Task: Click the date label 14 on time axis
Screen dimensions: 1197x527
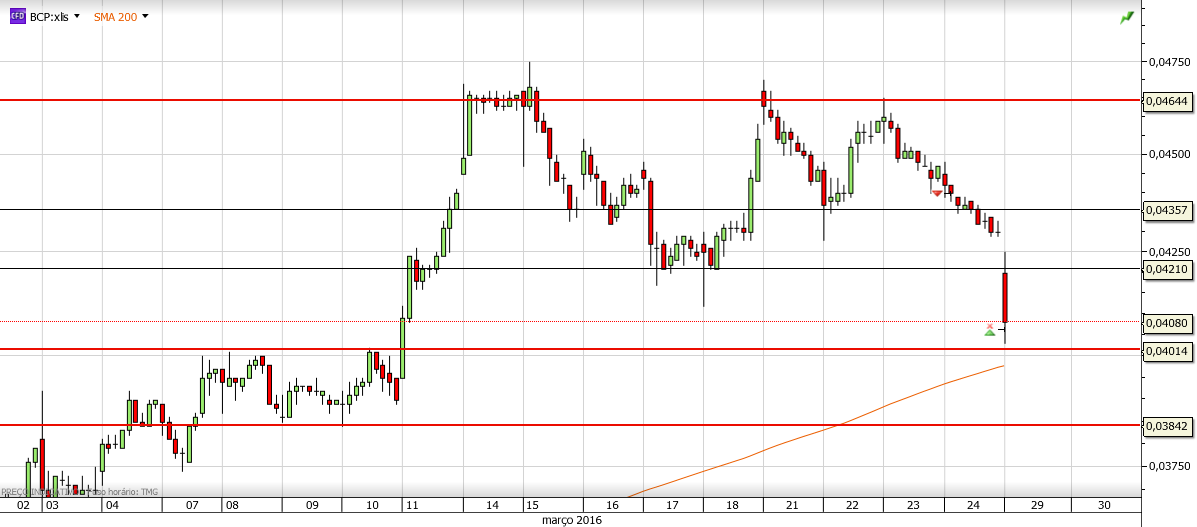Action: pos(492,505)
